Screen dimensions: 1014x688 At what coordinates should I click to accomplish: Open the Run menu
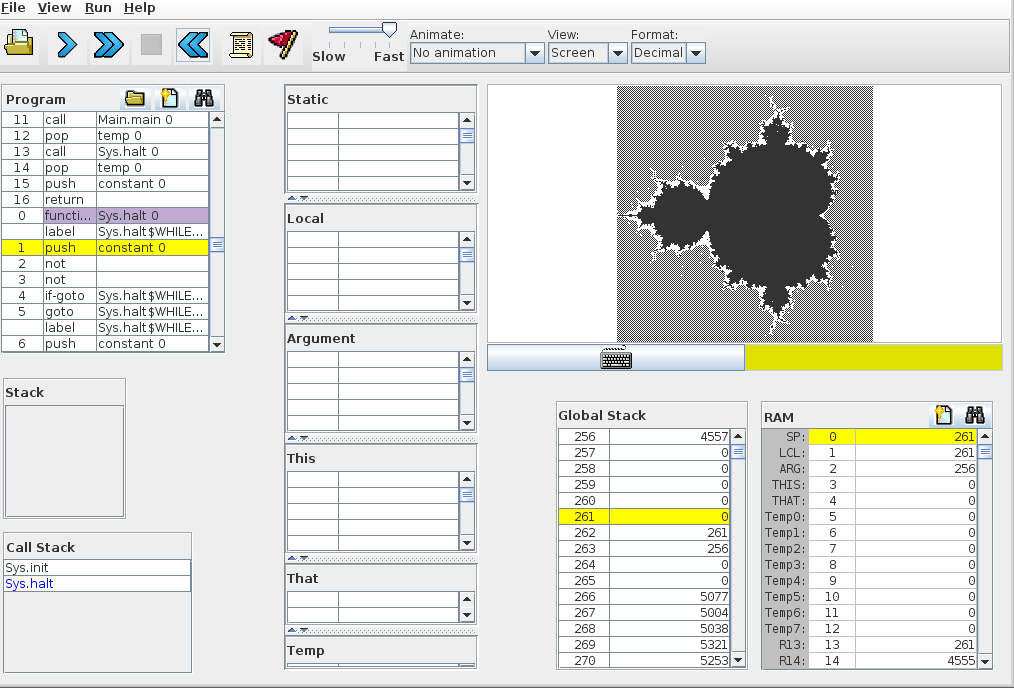pos(98,8)
